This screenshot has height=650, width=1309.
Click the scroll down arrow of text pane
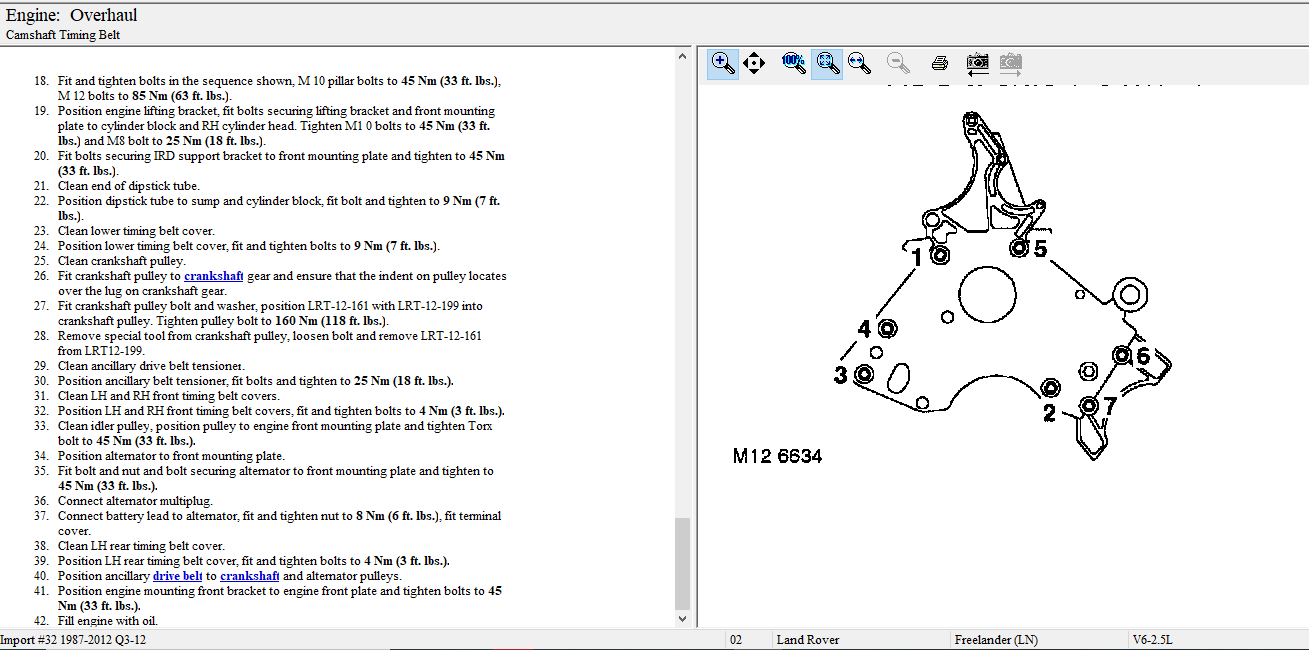tap(683, 619)
